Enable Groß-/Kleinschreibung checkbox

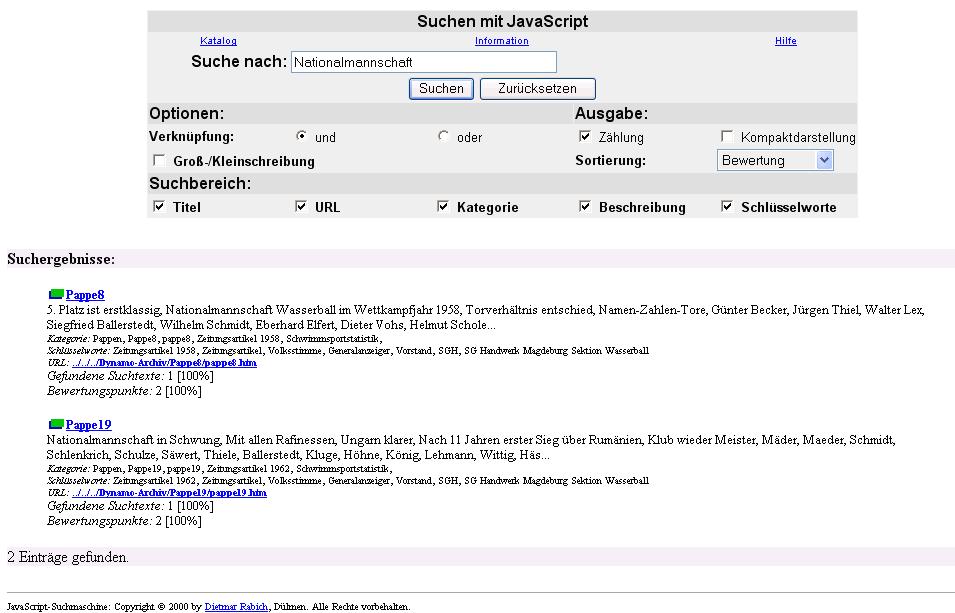pyautogui.click(x=159, y=160)
